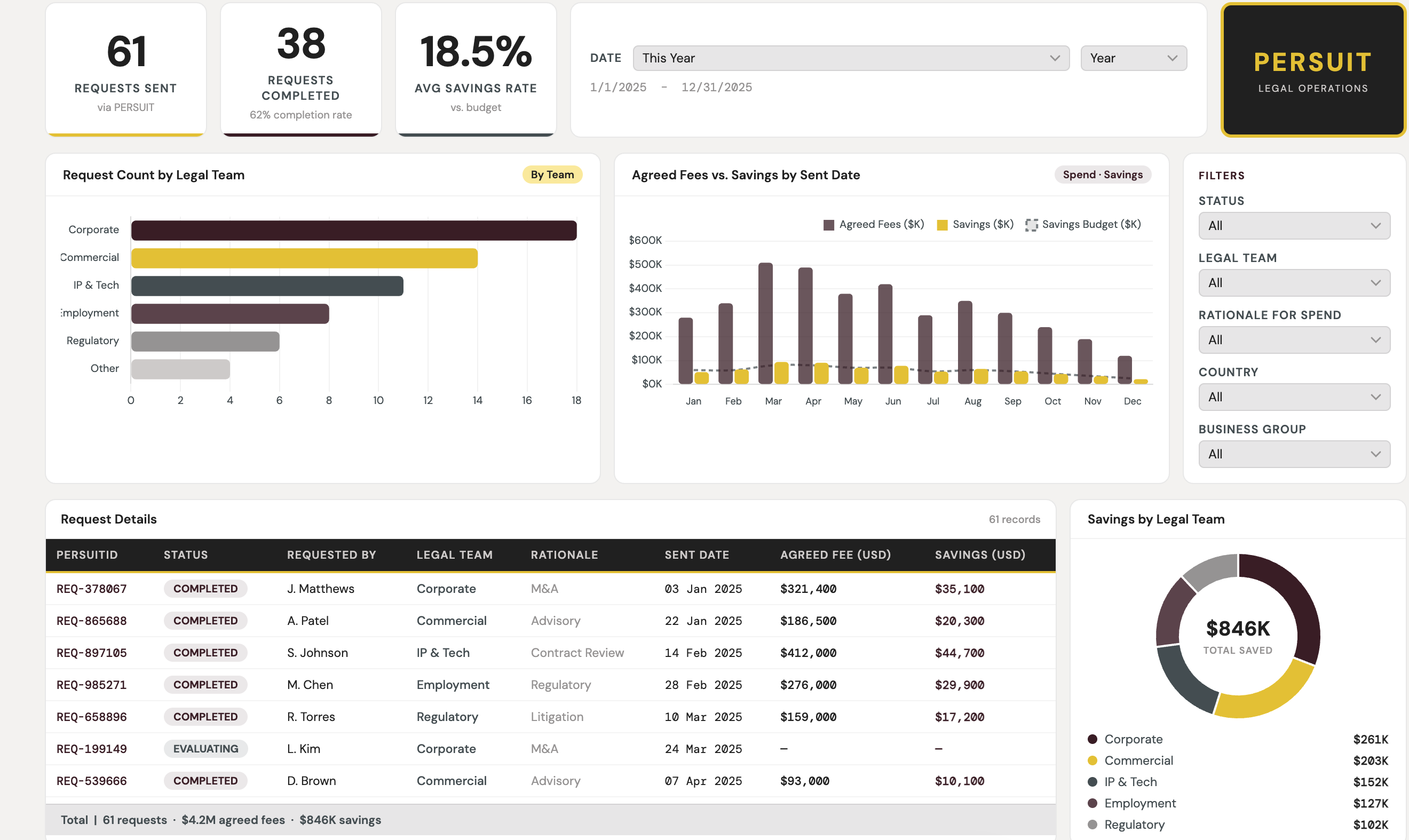
Task: Click Corporate legend dot in savings list
Action: click(x=1093, y=739)
